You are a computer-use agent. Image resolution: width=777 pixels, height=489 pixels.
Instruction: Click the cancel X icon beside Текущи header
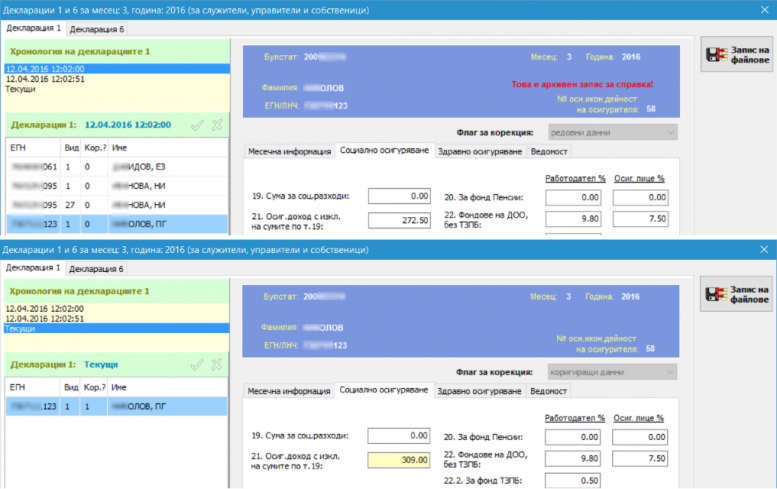tap(217, 365)
